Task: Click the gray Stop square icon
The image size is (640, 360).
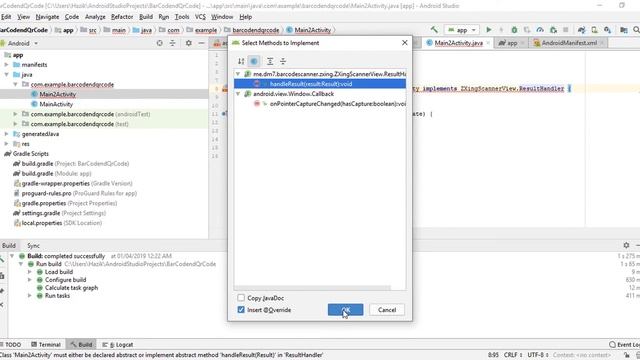Action: click(x=566, y=30)
